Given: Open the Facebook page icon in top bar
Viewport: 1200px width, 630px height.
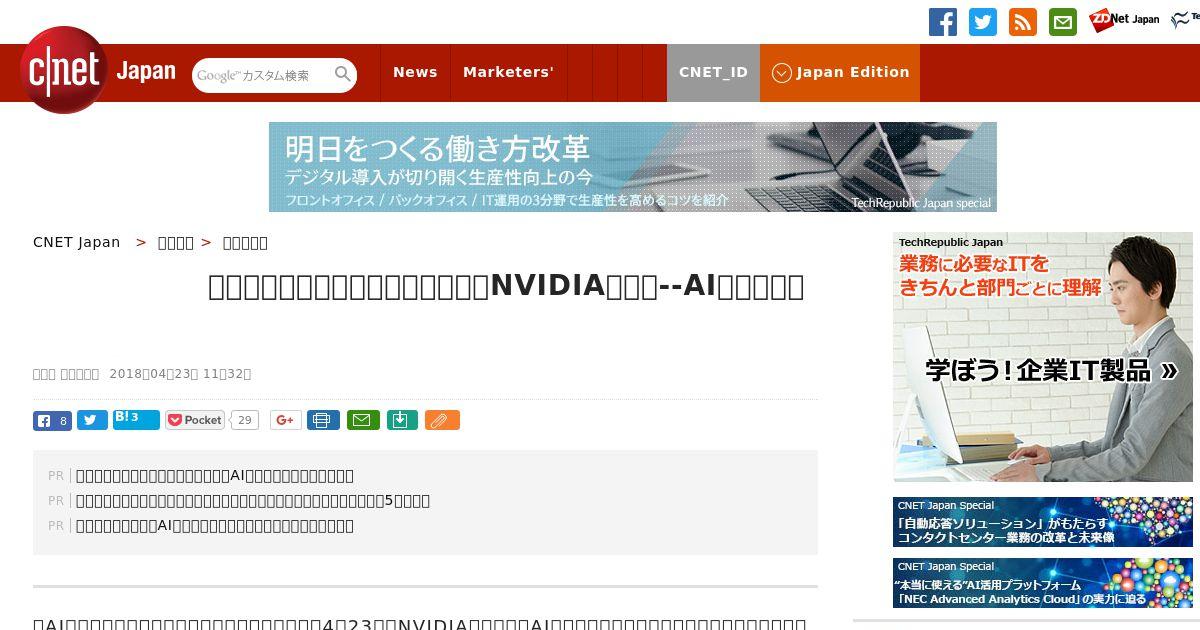Looking at the screenshot, I should 943,22.
